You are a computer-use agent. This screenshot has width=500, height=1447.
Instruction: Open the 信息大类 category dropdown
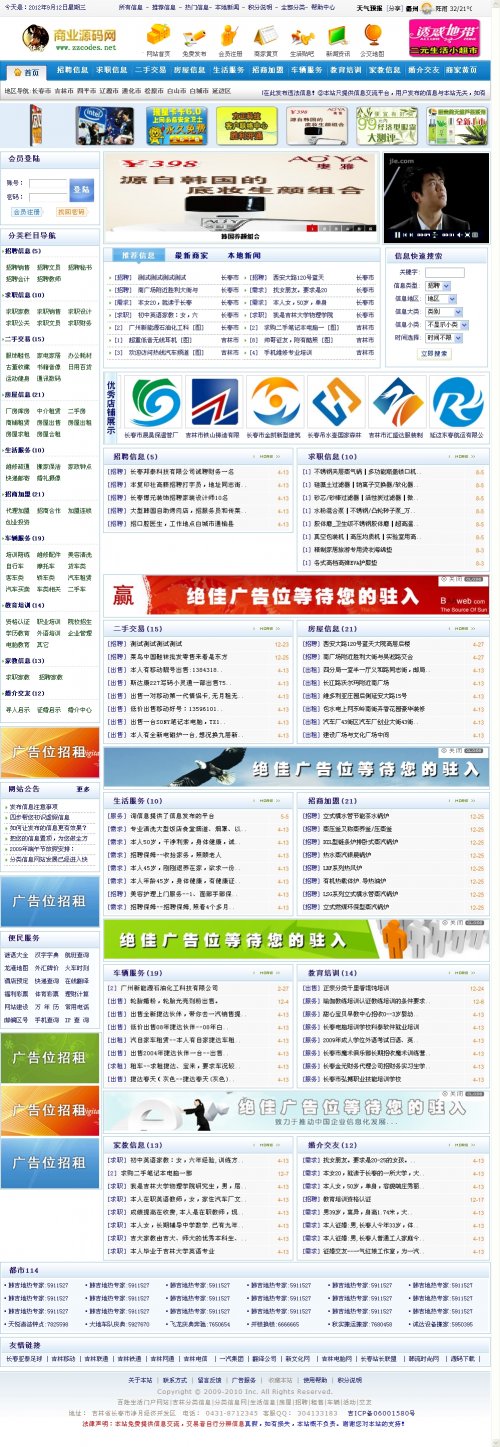(x=443, y=311)
